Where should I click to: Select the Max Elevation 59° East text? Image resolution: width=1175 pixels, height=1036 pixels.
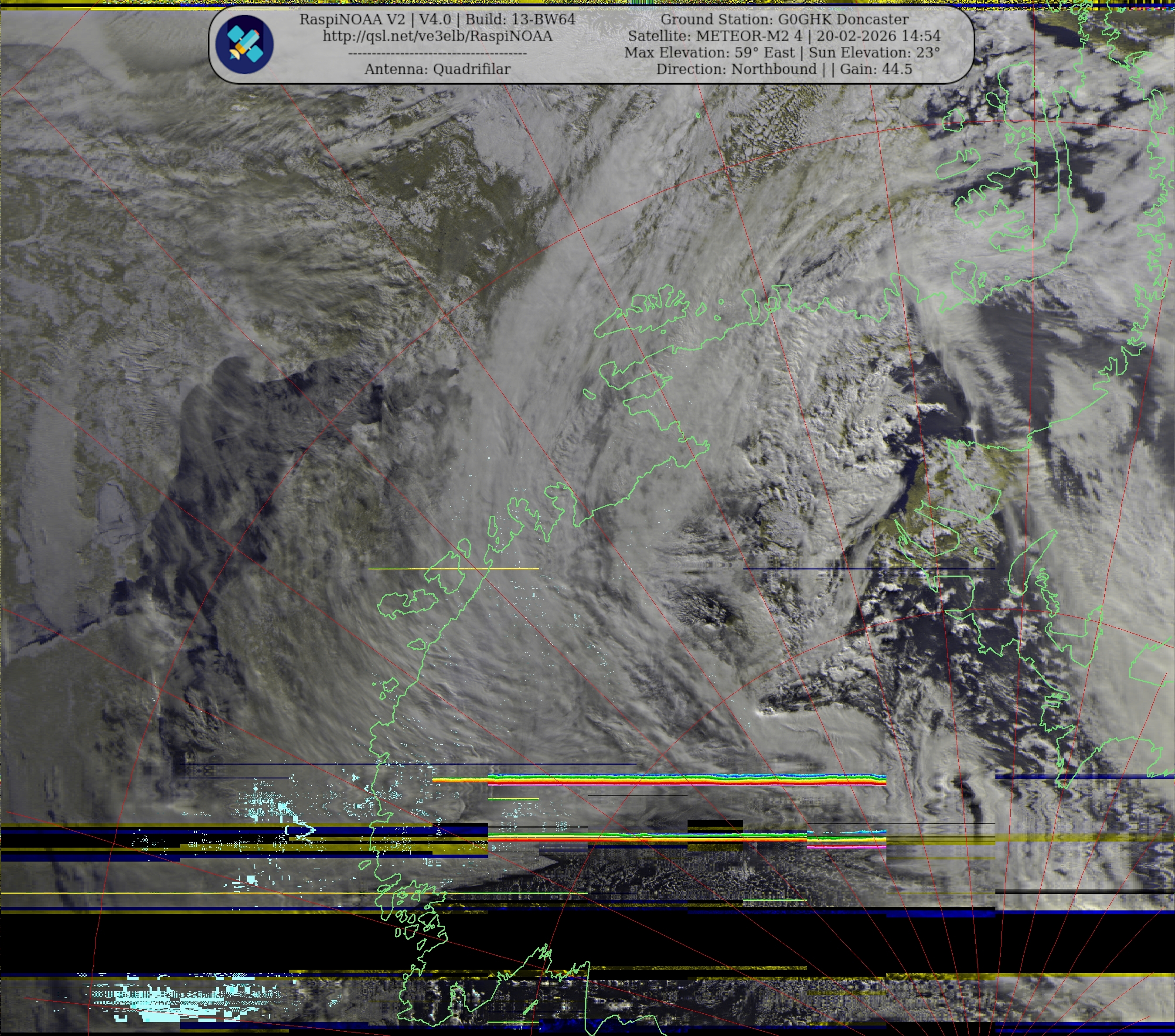[709, 52]
